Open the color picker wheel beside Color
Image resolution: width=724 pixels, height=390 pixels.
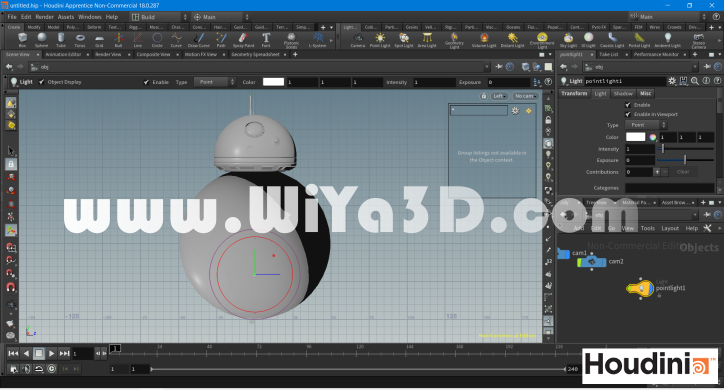click(652, 137)
